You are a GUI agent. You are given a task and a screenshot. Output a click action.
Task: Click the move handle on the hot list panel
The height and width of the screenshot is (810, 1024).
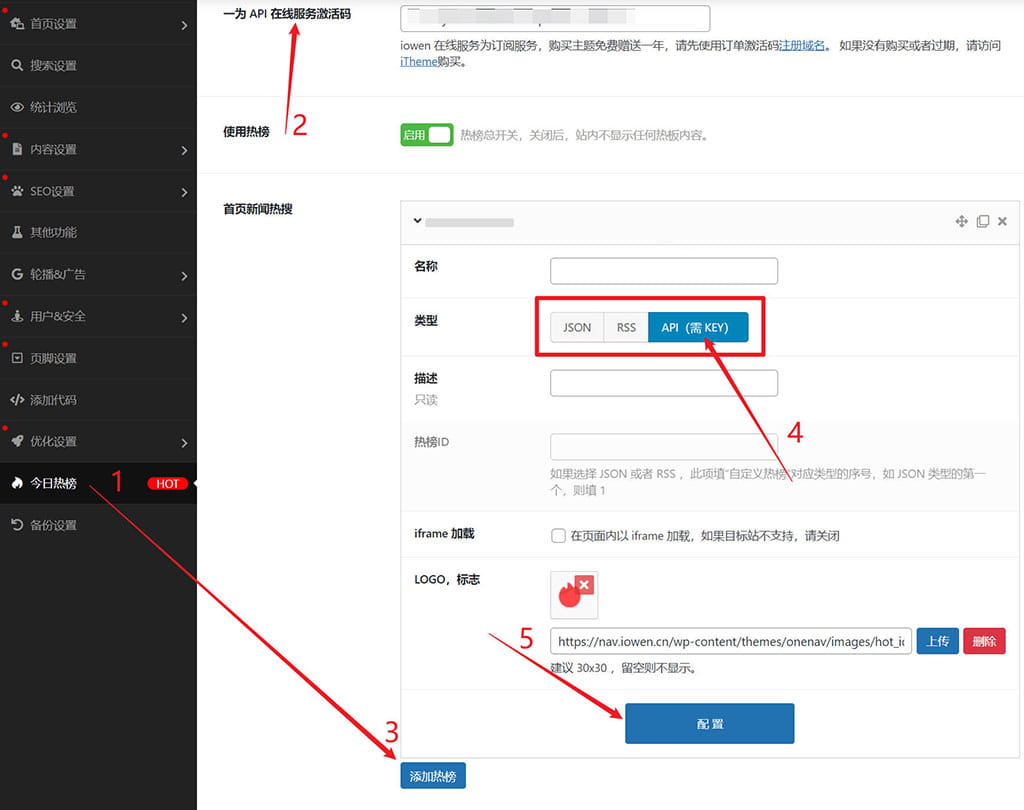(961, 221)
